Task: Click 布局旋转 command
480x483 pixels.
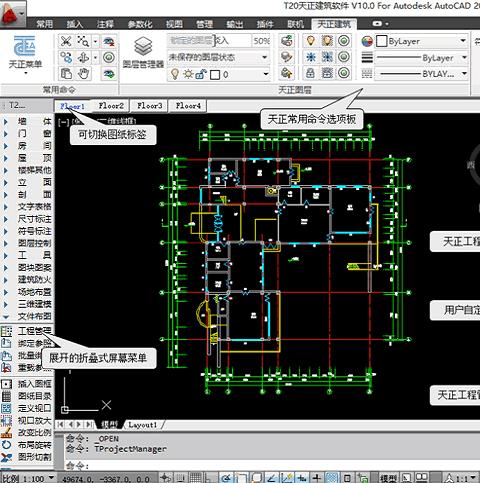Action: tap(27, 445)
